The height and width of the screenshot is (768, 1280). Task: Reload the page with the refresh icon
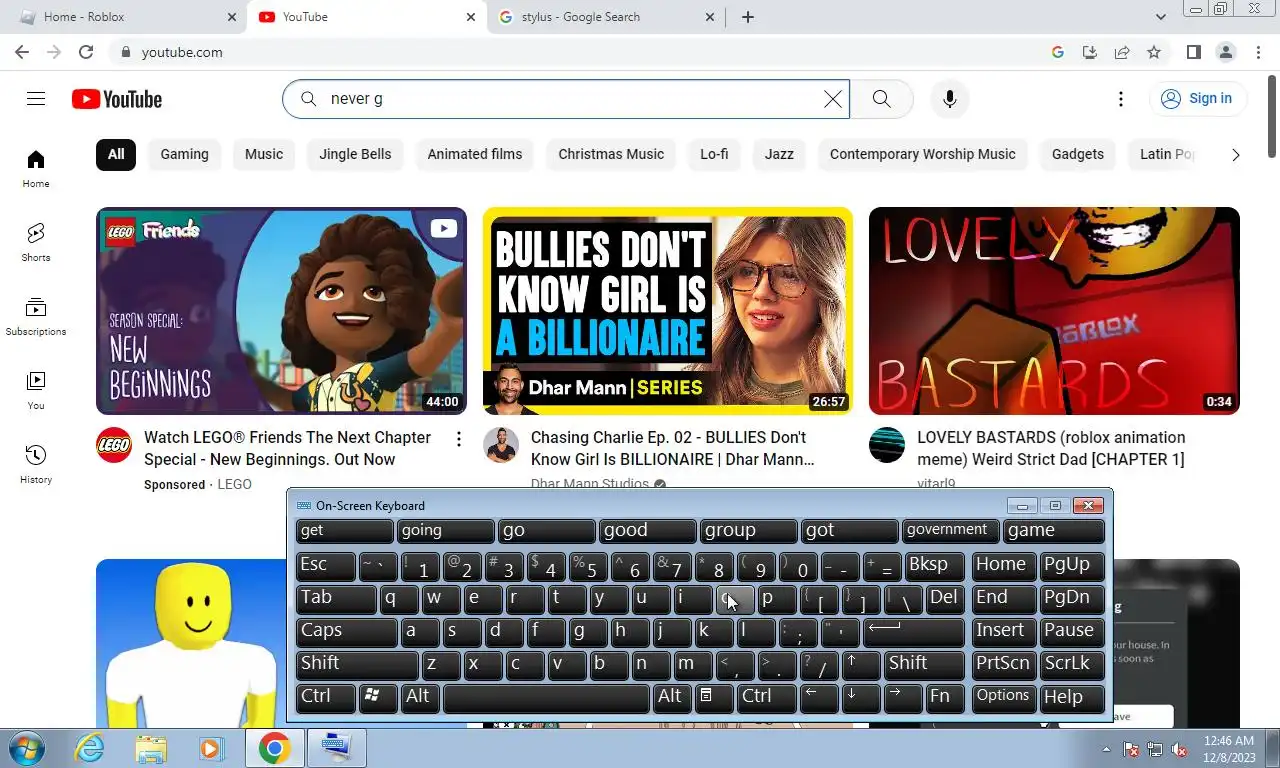click(86, 52)
